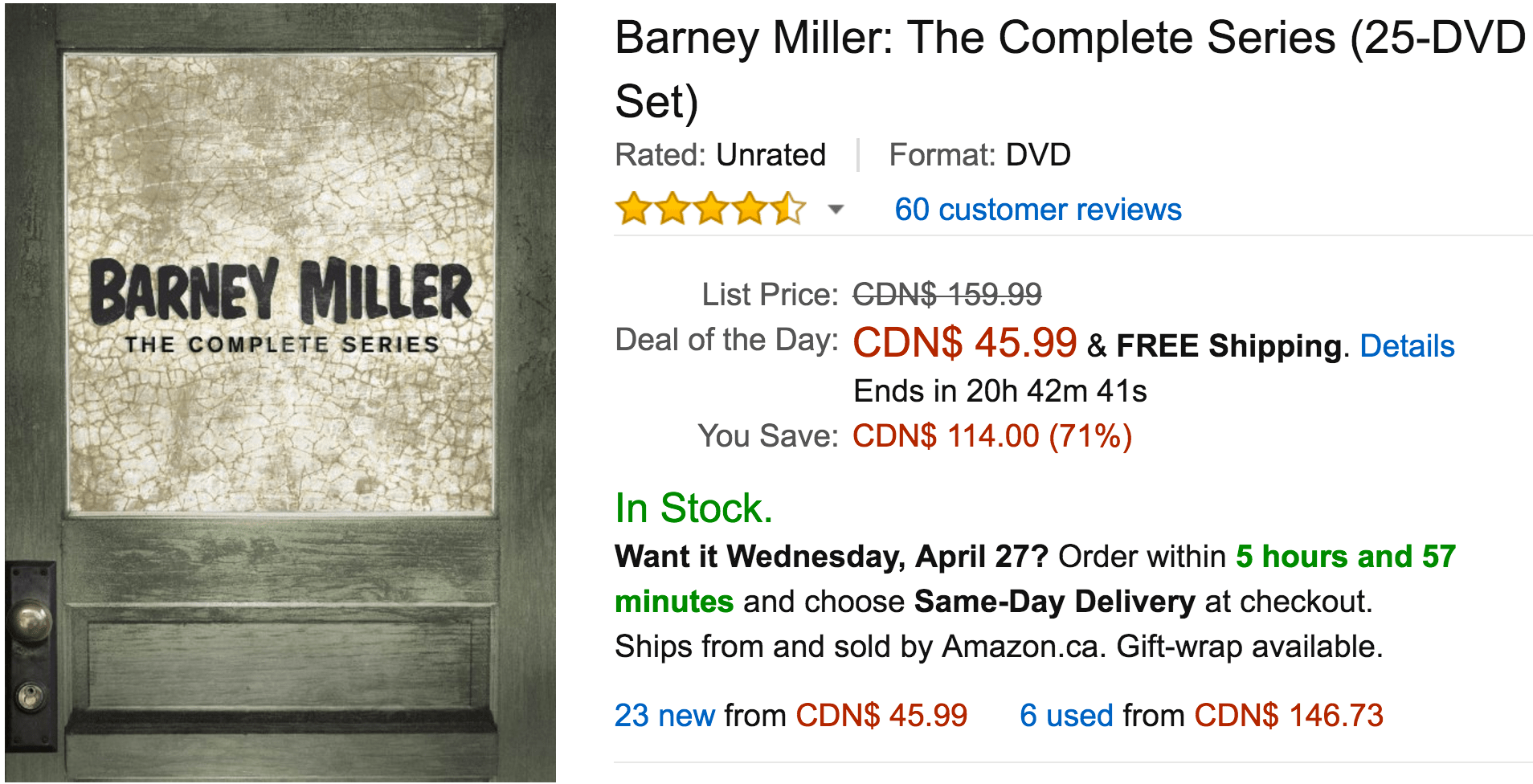Expand the rating breakdown dropdown arrow
Image resolution: width=1533 pixels, height=784 pixels.
(x=836, y=210)
